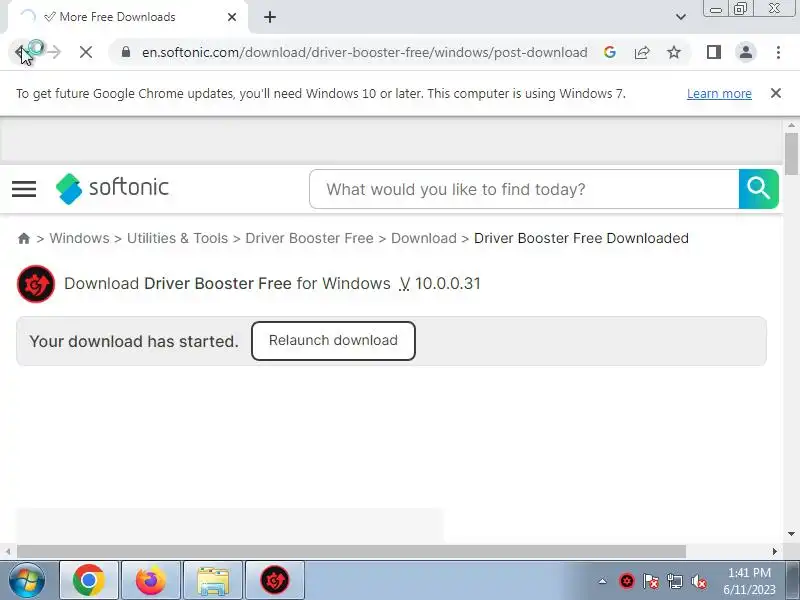Open Chrome three-dot menu
The image size is (800, 600).
click(778, 52)
